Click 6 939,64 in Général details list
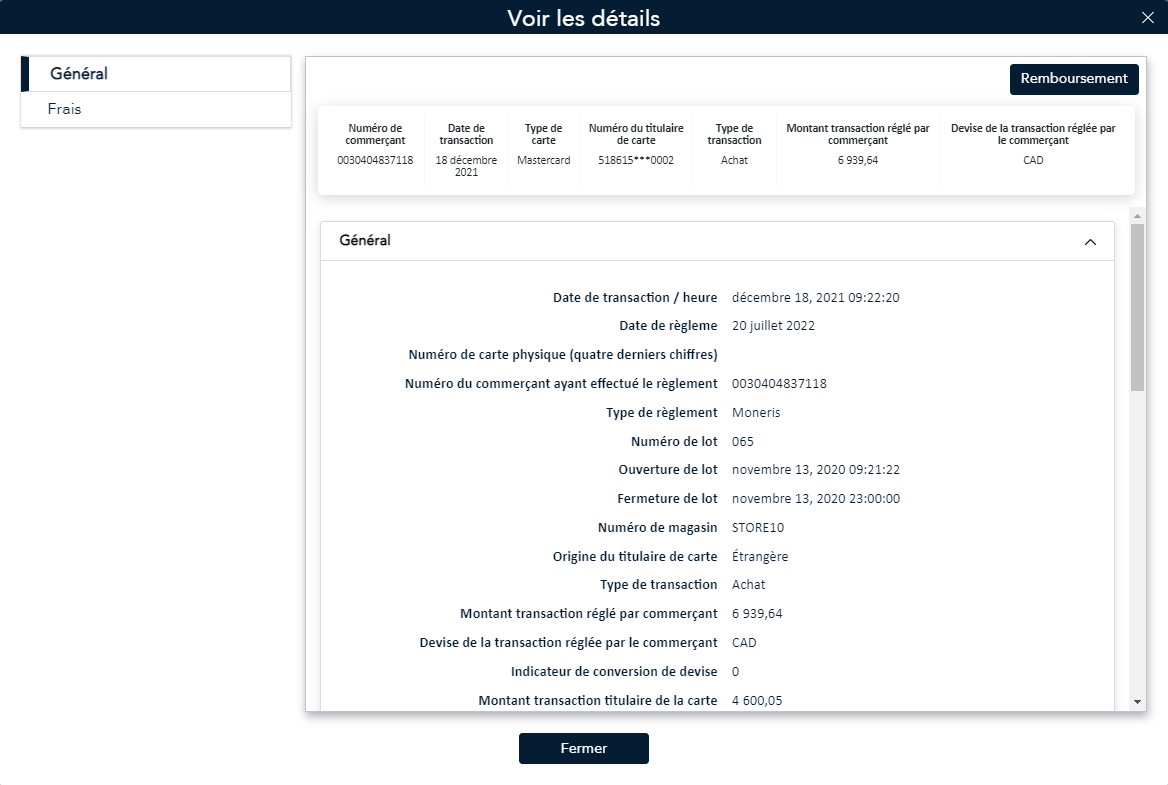This screenshot has width=1168, height=785. tap(757, 614)
